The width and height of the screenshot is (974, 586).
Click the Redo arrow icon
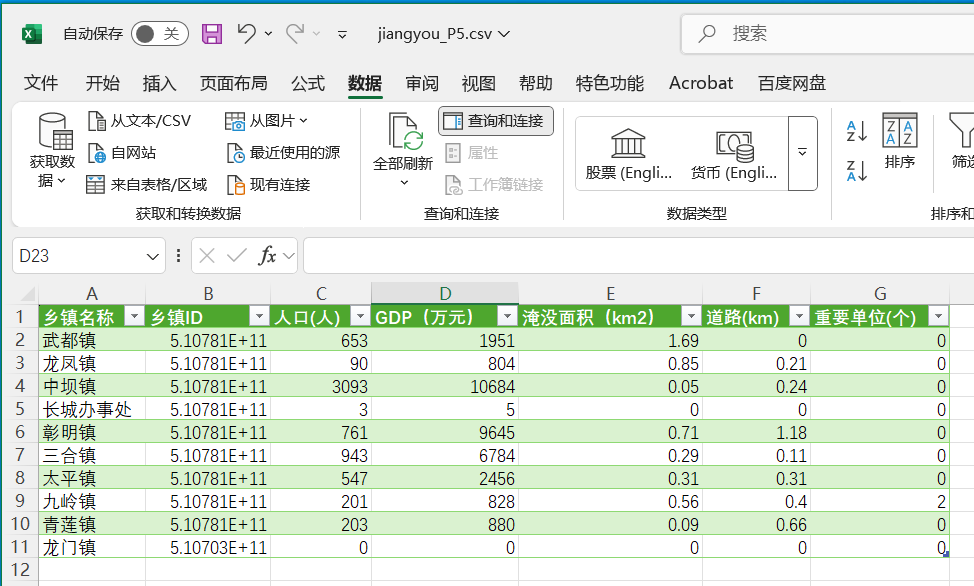click(x=294, y=33)
